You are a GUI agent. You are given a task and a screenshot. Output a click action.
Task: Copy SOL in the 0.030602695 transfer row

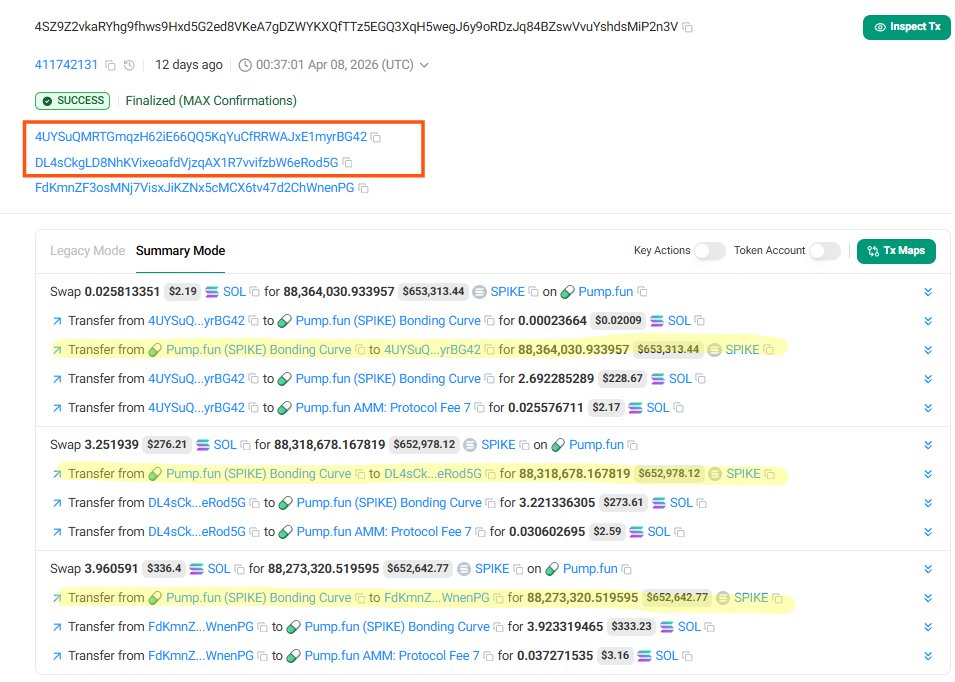(680, 533)
